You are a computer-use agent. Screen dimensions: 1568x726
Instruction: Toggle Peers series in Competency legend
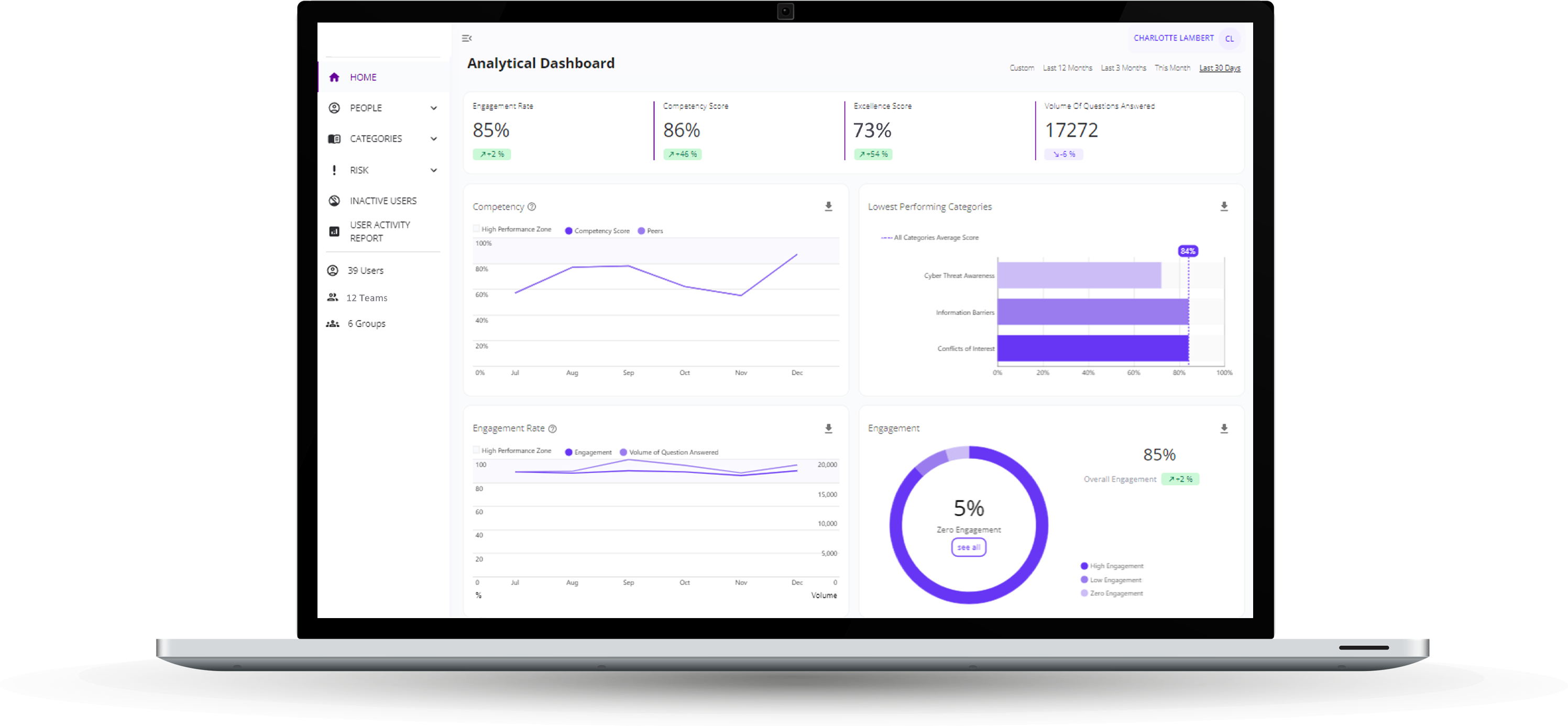pyautogui.click(x=650, y=231)
